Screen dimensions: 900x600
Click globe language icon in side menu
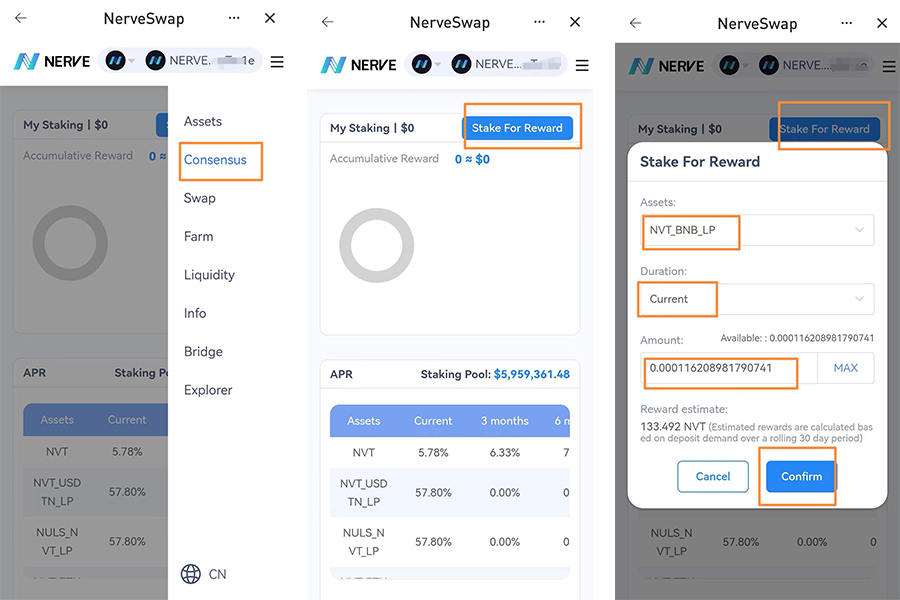(191, 574)
